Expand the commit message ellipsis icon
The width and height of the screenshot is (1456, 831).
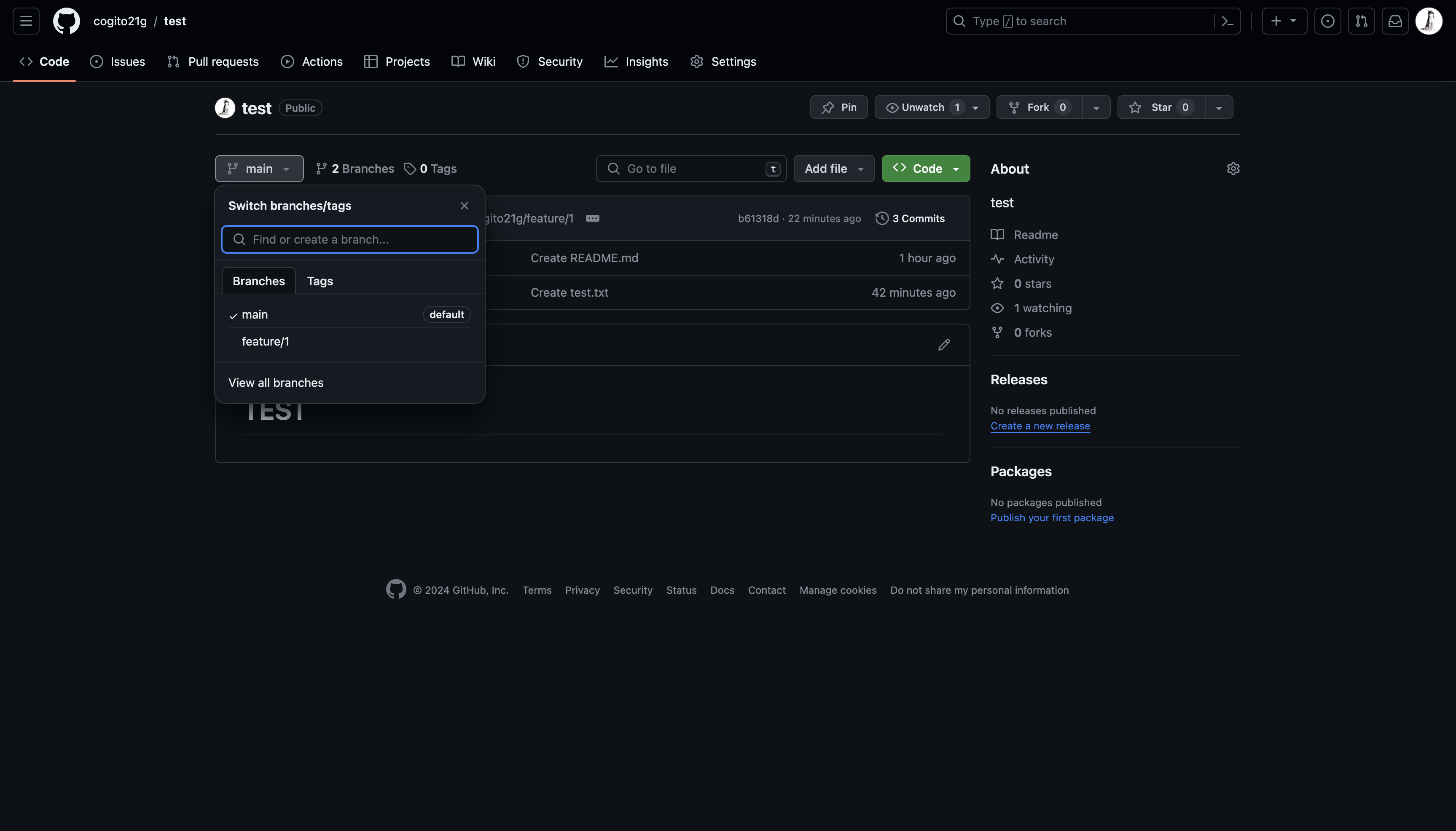pyautogui.click(x=592, y=218)
